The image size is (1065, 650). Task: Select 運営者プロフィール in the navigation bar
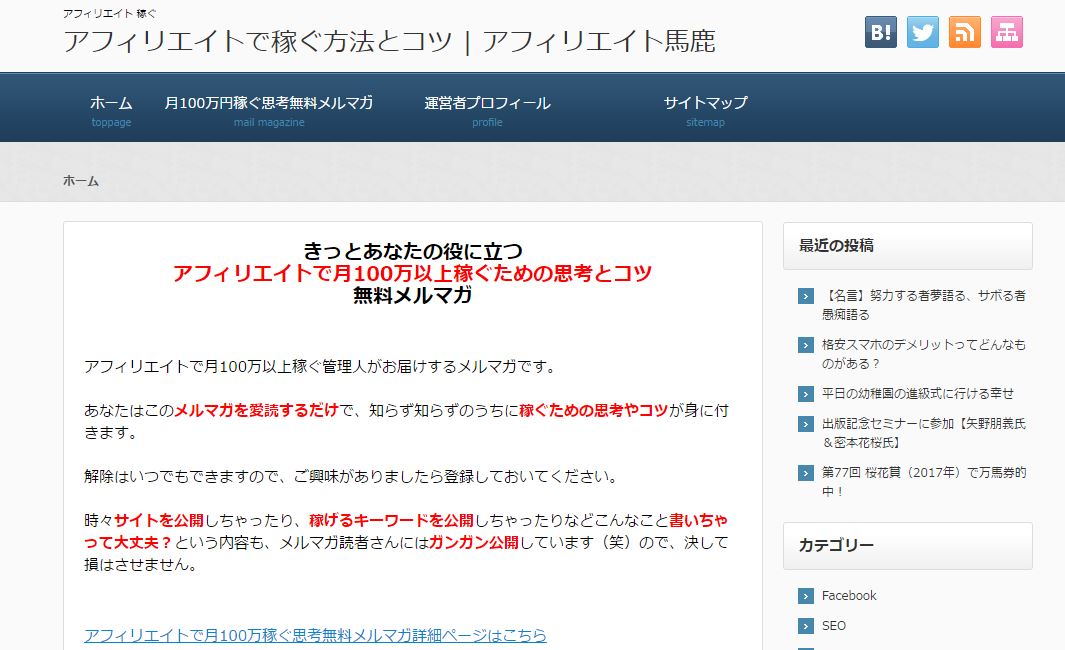point(487,103)
